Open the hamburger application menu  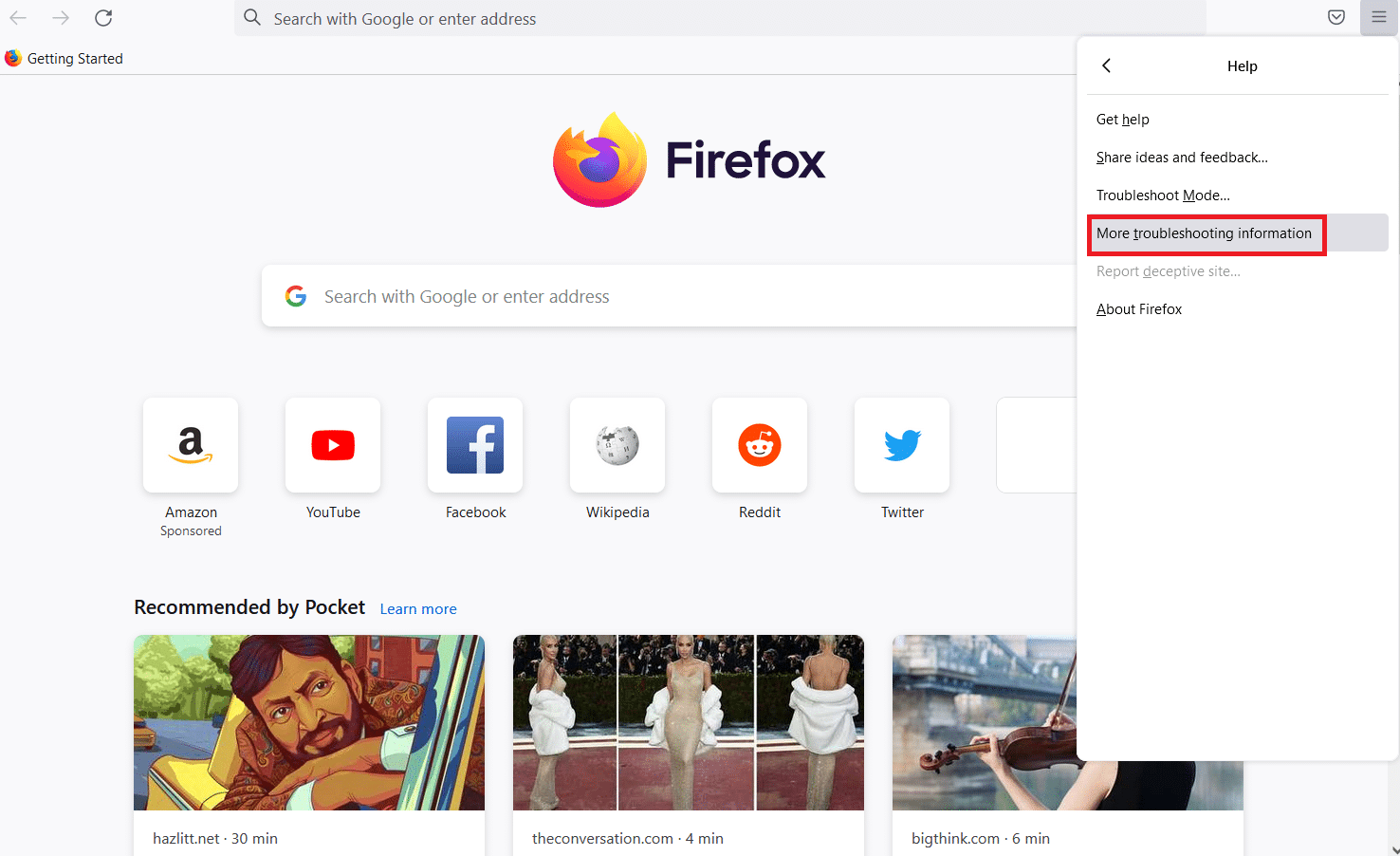1379,18
